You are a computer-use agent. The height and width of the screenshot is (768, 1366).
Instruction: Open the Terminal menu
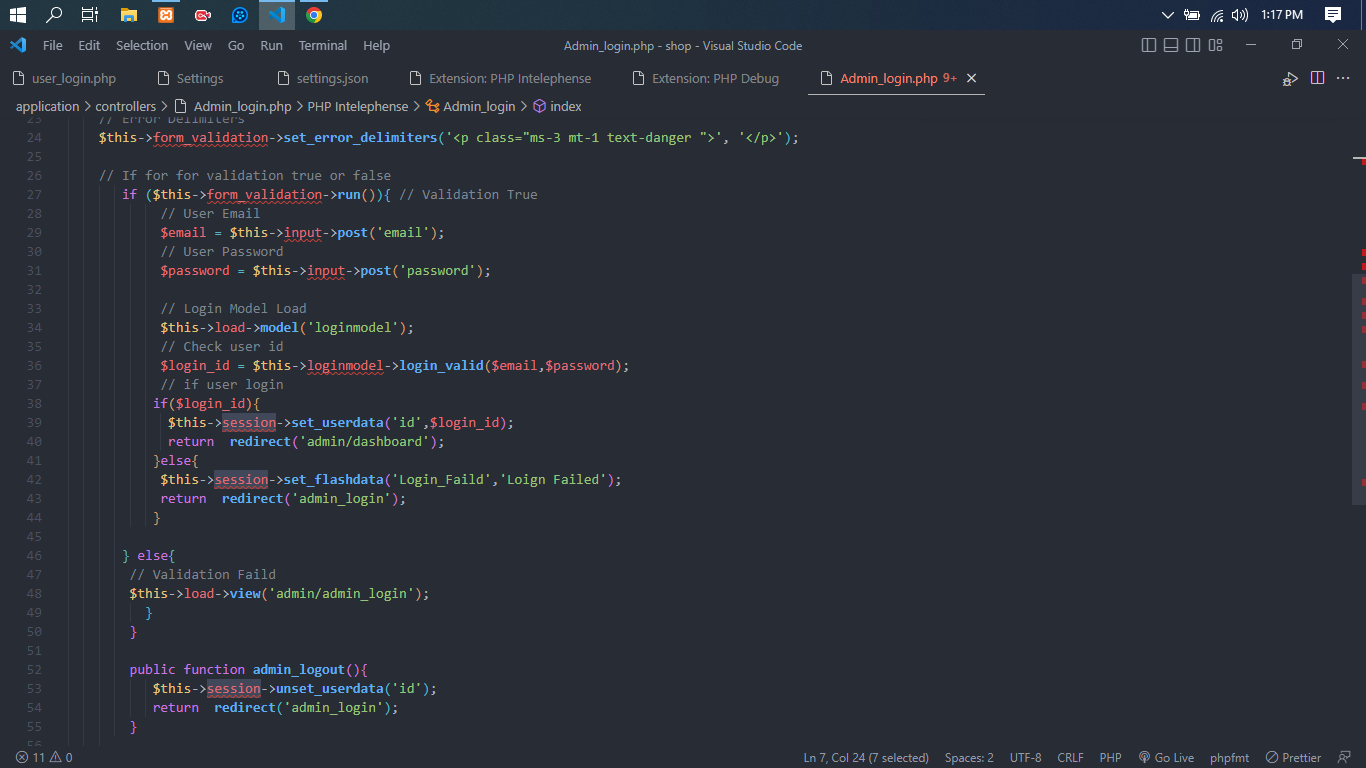tap(322, 45)
